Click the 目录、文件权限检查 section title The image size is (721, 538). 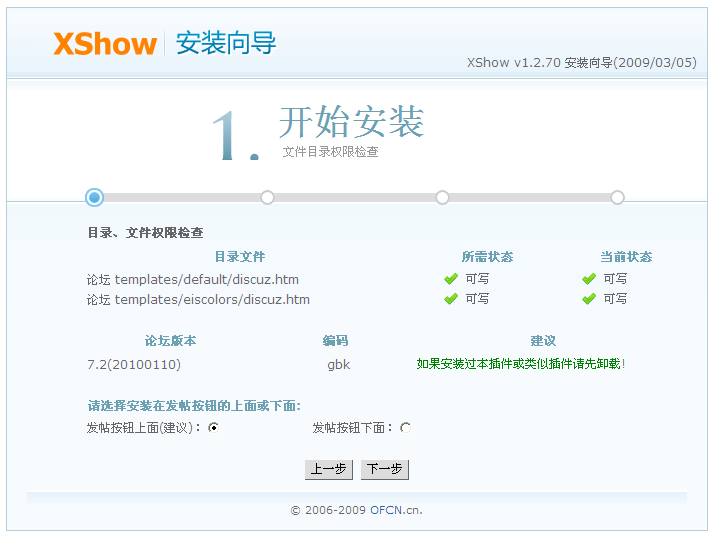[145, 233]
